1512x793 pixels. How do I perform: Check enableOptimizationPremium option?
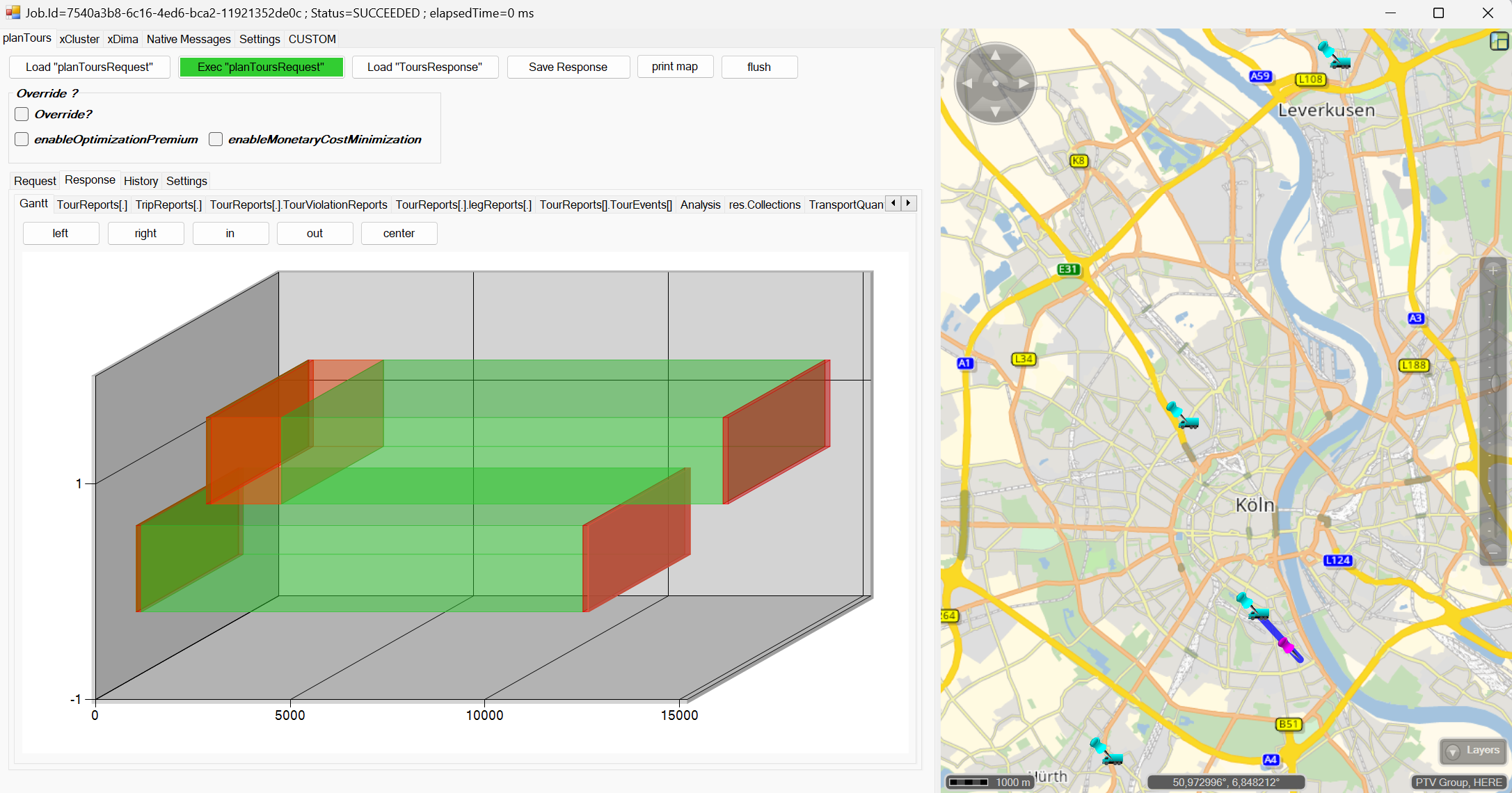point(22,139)
